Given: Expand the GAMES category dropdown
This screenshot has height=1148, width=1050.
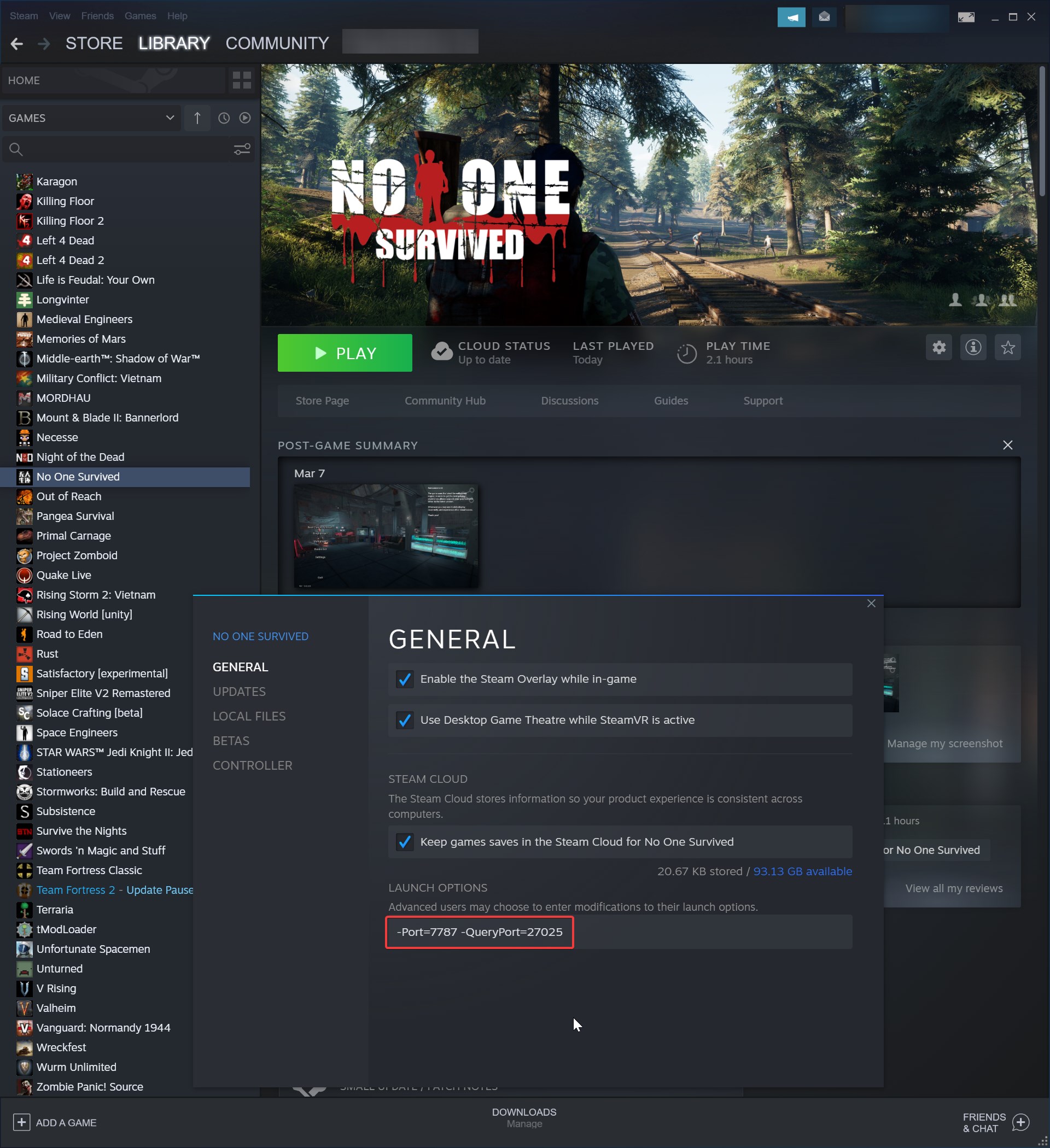Looking at the screenshot, I should (170, 118).
